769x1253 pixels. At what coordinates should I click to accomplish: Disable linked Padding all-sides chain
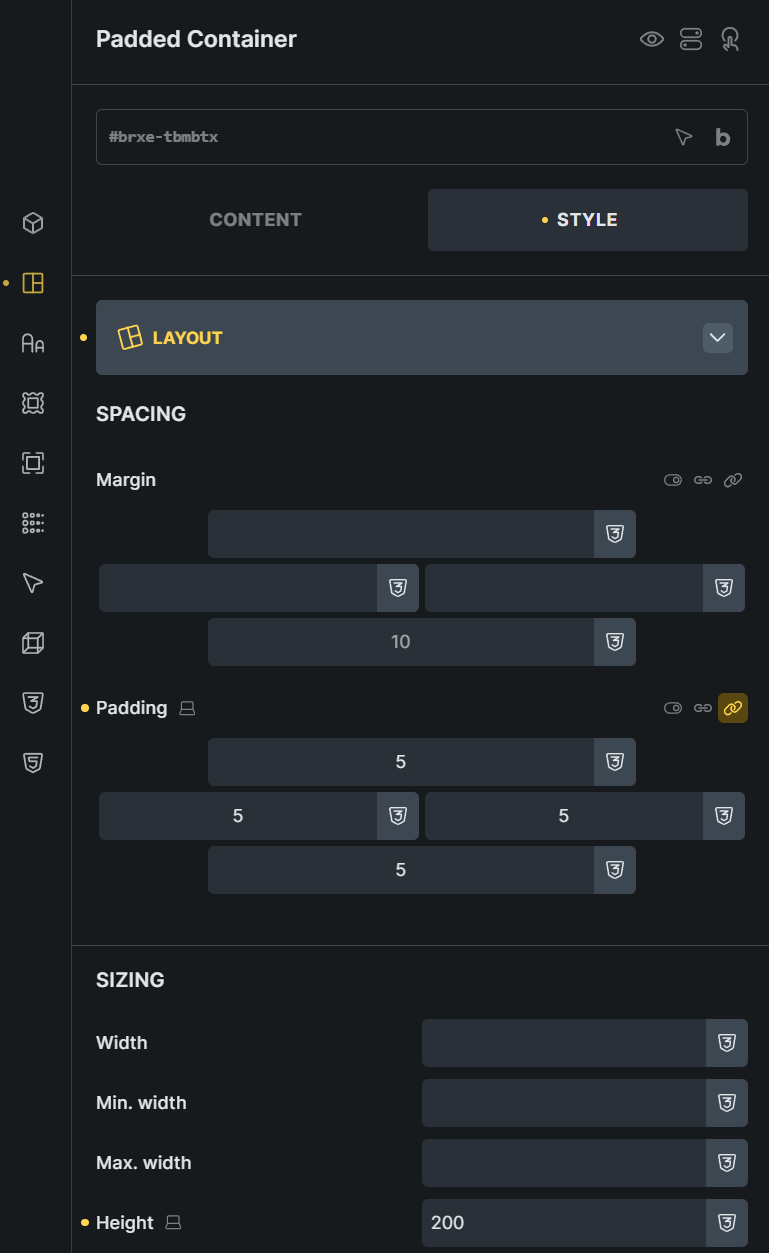tap(733, 708)
